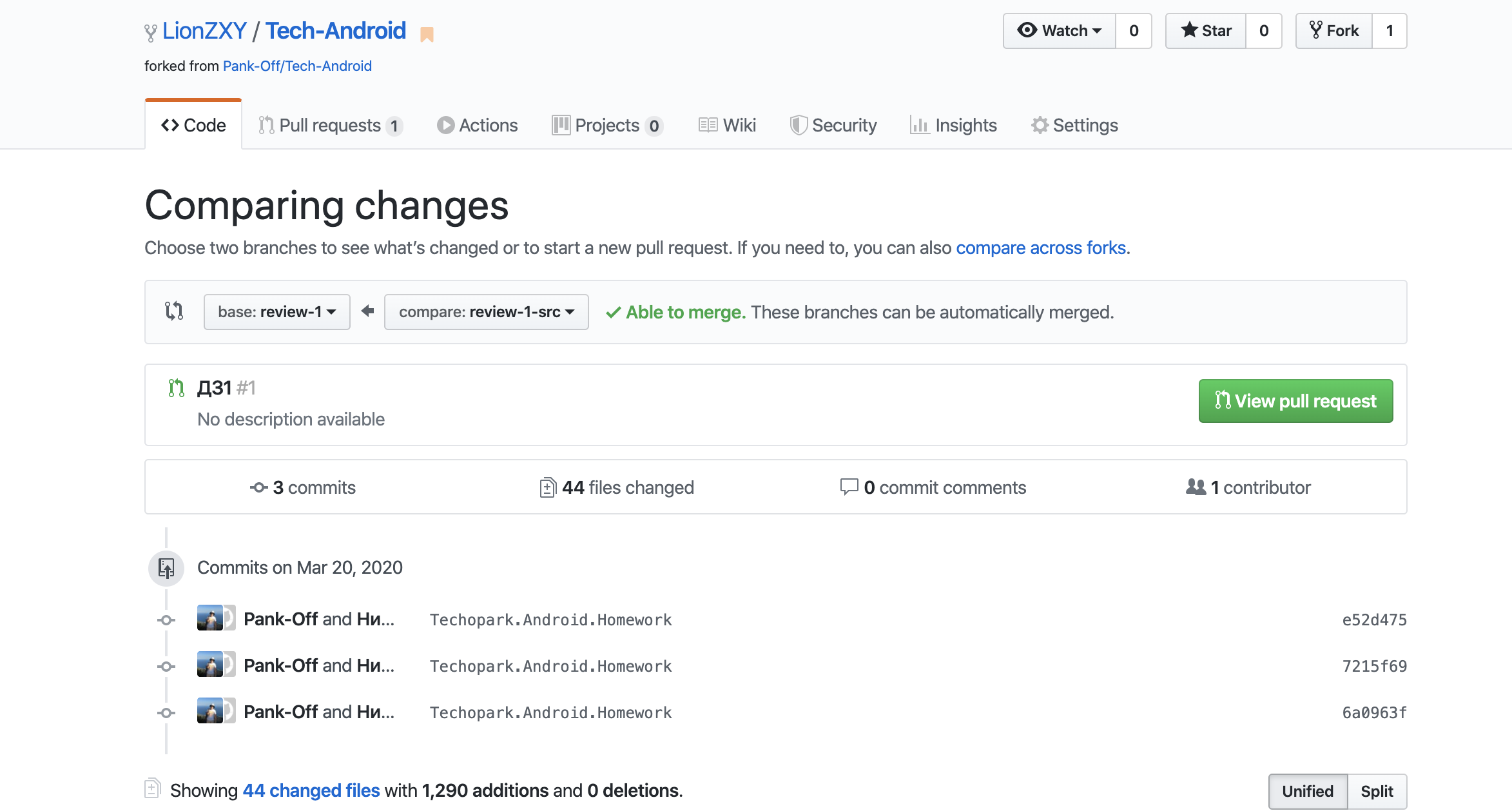
Task: Click the left arrow between branch selectors
Action: 367,311
